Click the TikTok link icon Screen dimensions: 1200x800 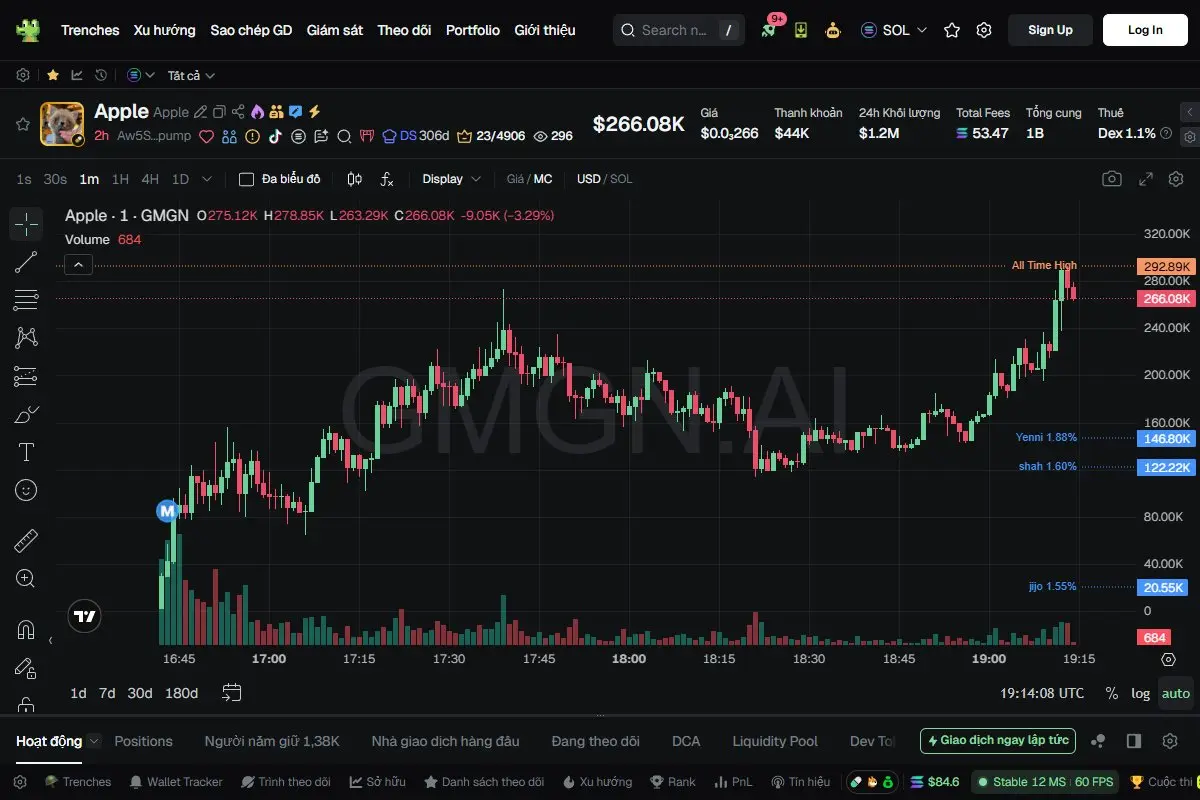tap(275, 136)
